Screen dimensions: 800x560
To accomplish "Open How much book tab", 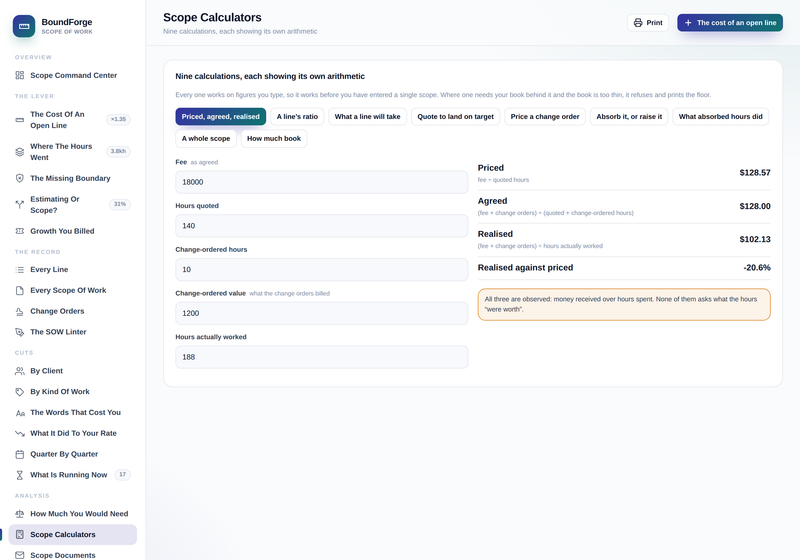I will coord(274,138).
